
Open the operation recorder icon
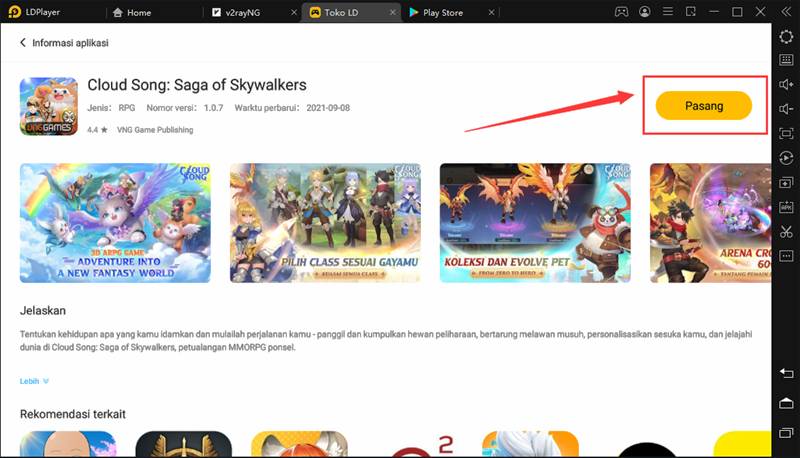pyautogui.click(x=786, y=158)
